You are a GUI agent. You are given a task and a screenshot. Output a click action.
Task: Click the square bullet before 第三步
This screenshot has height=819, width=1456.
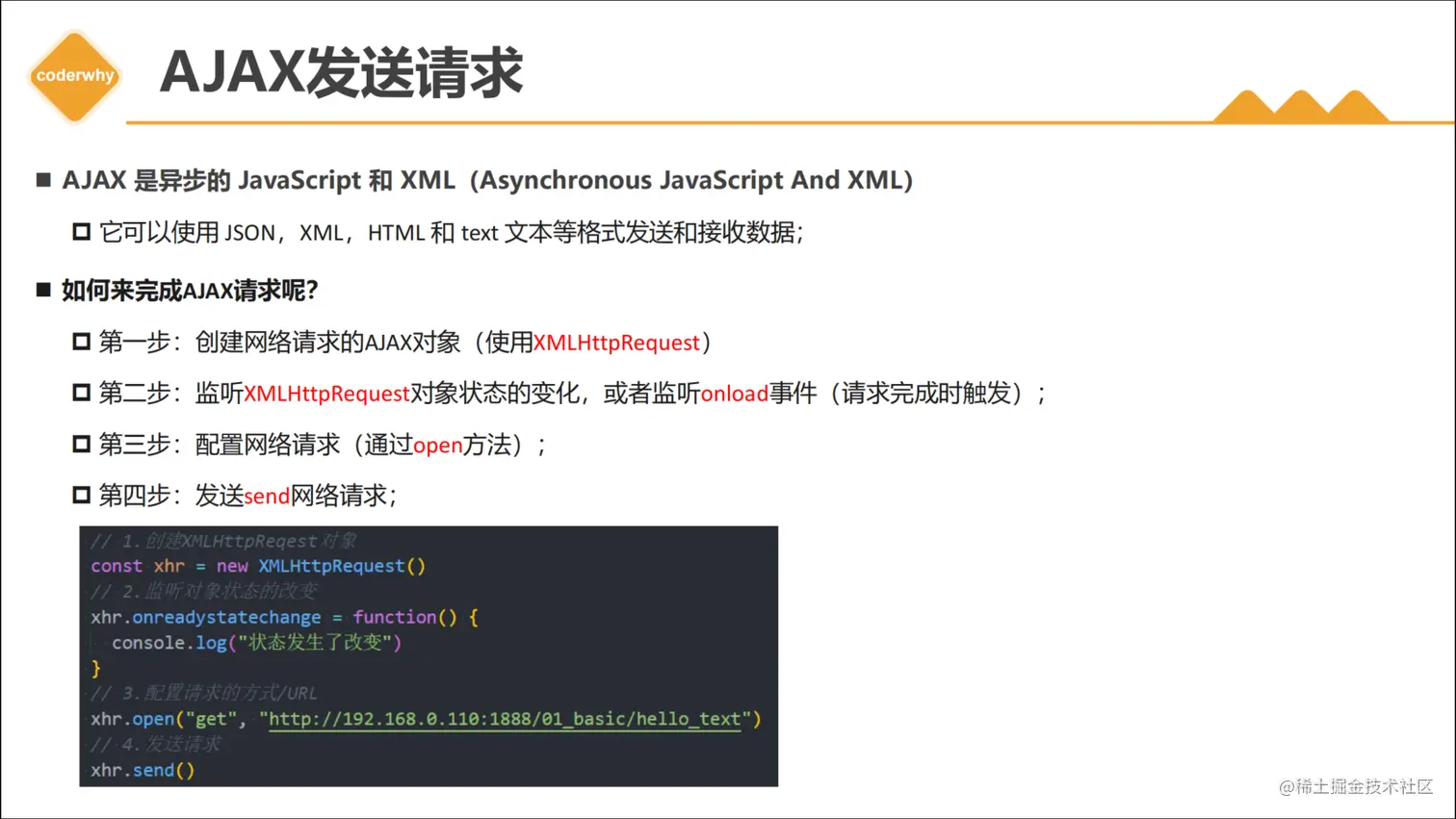(82, 444)
